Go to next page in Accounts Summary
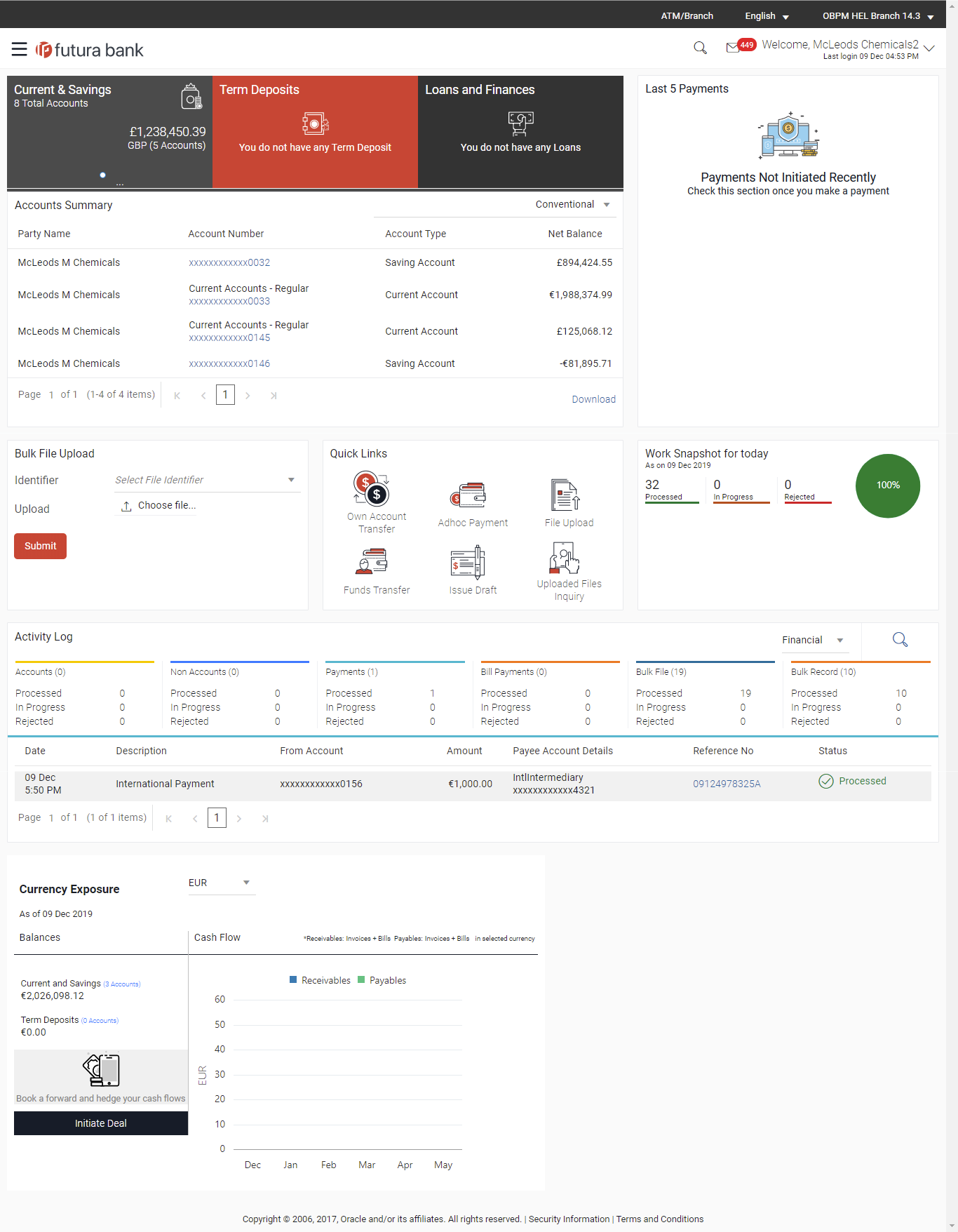Viewport: 958px width, 1232px height. click(x=248, y=396)
